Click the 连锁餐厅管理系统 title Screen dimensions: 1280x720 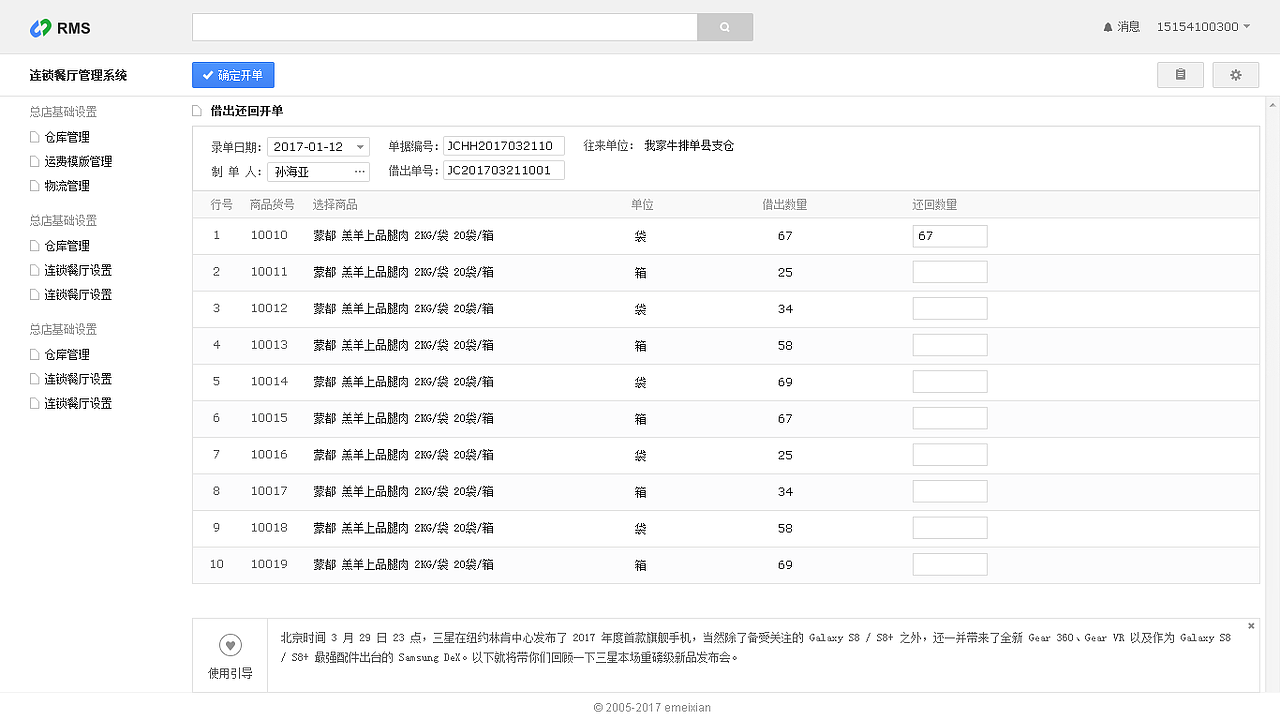click(x=78, y=75)
